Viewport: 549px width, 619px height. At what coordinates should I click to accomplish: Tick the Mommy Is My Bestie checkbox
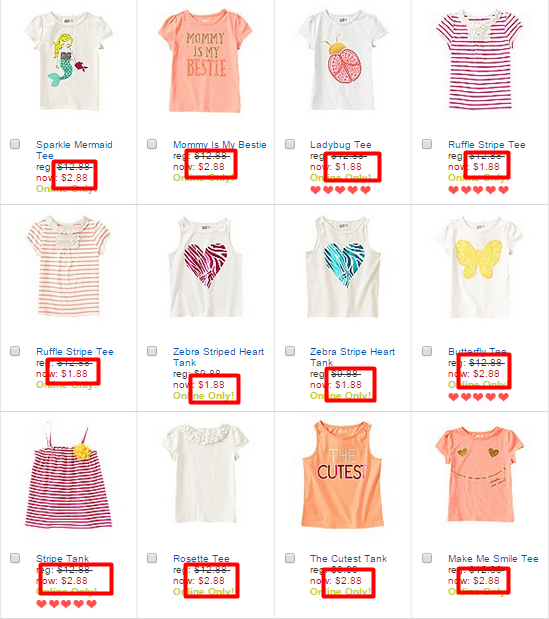152,144
